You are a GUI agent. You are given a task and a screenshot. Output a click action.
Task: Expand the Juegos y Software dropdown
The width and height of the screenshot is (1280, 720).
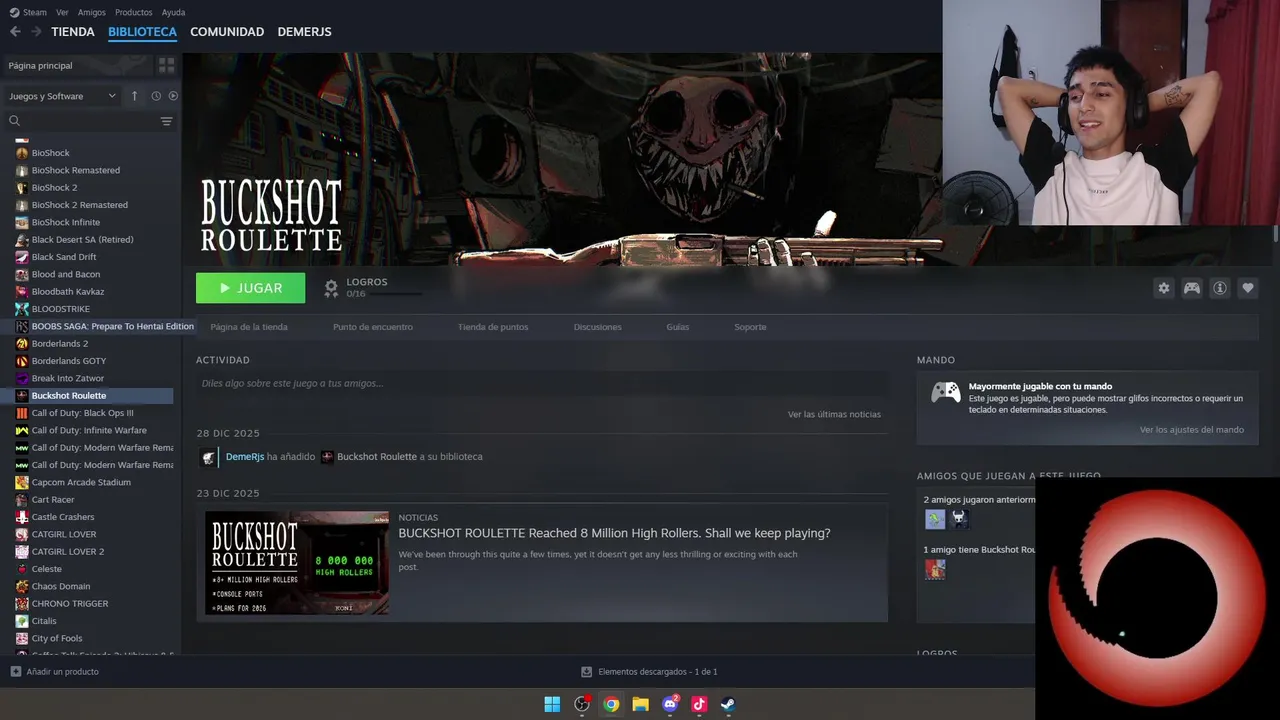(62, 96)
